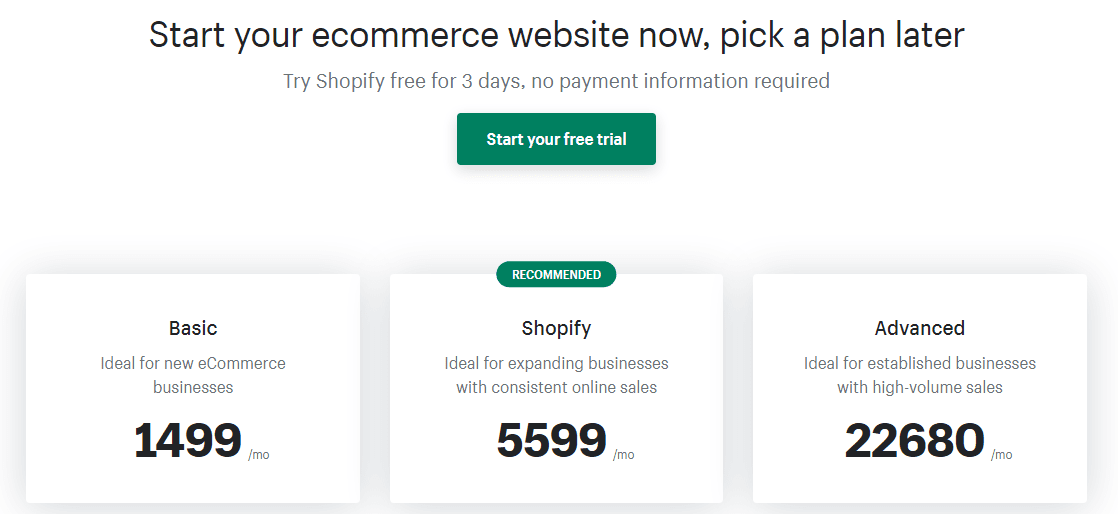Screen dimensions: 1118x514
Task: Click the /mo label beside 1499
Action: (x=259, y=455)
